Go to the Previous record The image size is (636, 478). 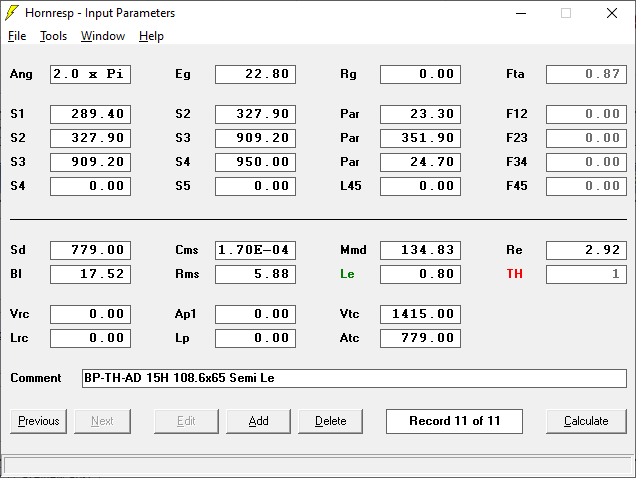tap(39, 421)
